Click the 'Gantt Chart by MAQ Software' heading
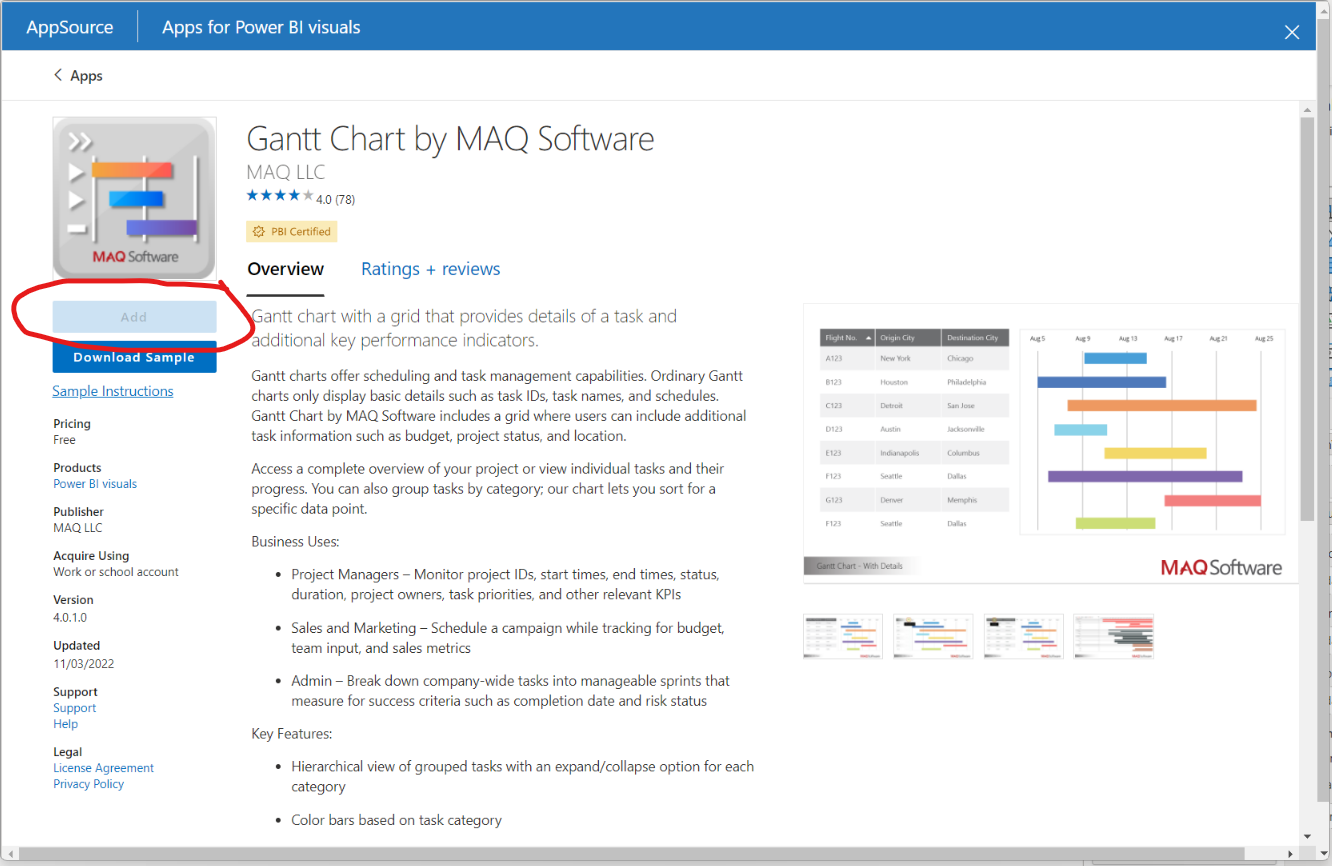Screen dimensions: 1332x866 450,138
